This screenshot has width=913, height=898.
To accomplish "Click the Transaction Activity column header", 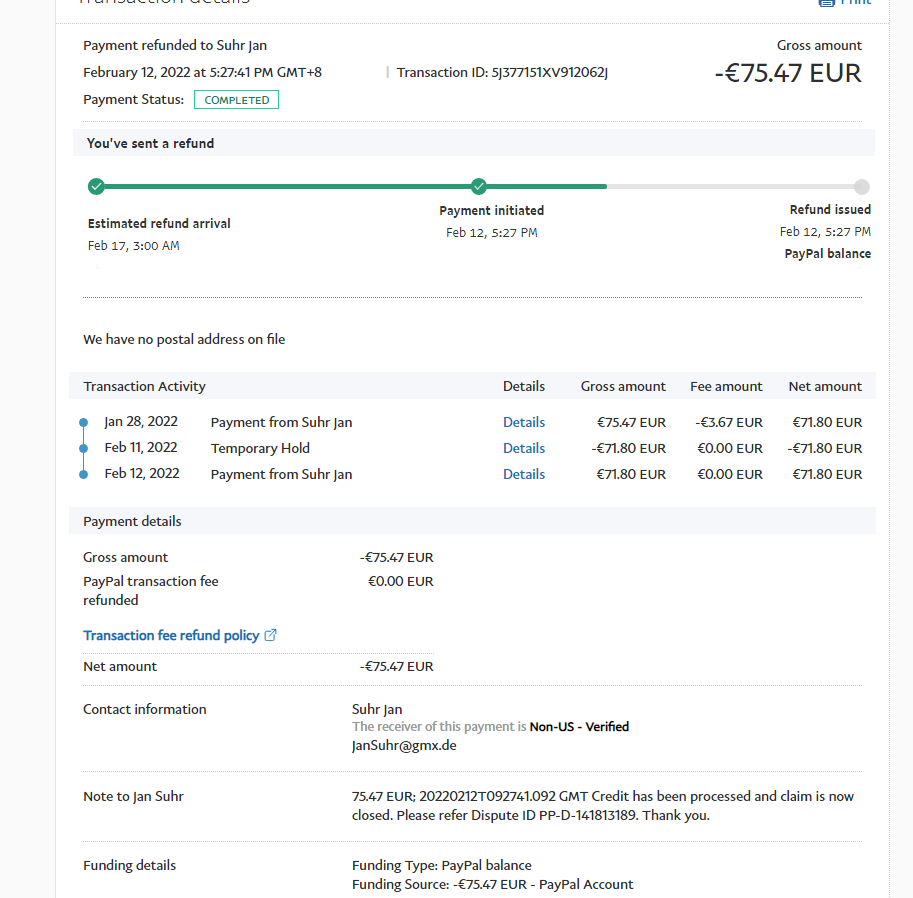I will 144,386.
